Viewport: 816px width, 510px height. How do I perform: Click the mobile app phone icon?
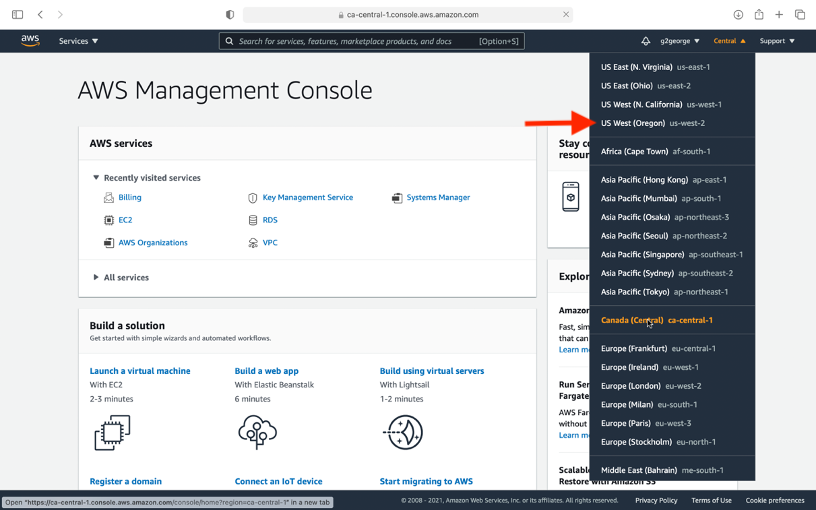point(570,197)
